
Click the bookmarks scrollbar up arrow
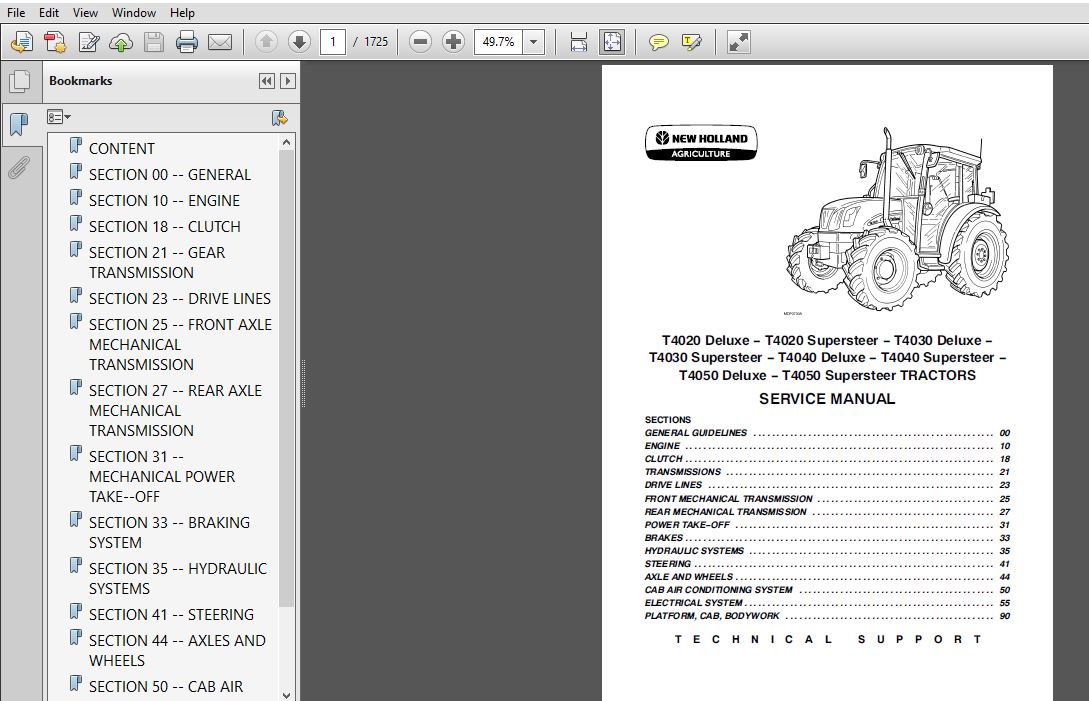[286, 142]
